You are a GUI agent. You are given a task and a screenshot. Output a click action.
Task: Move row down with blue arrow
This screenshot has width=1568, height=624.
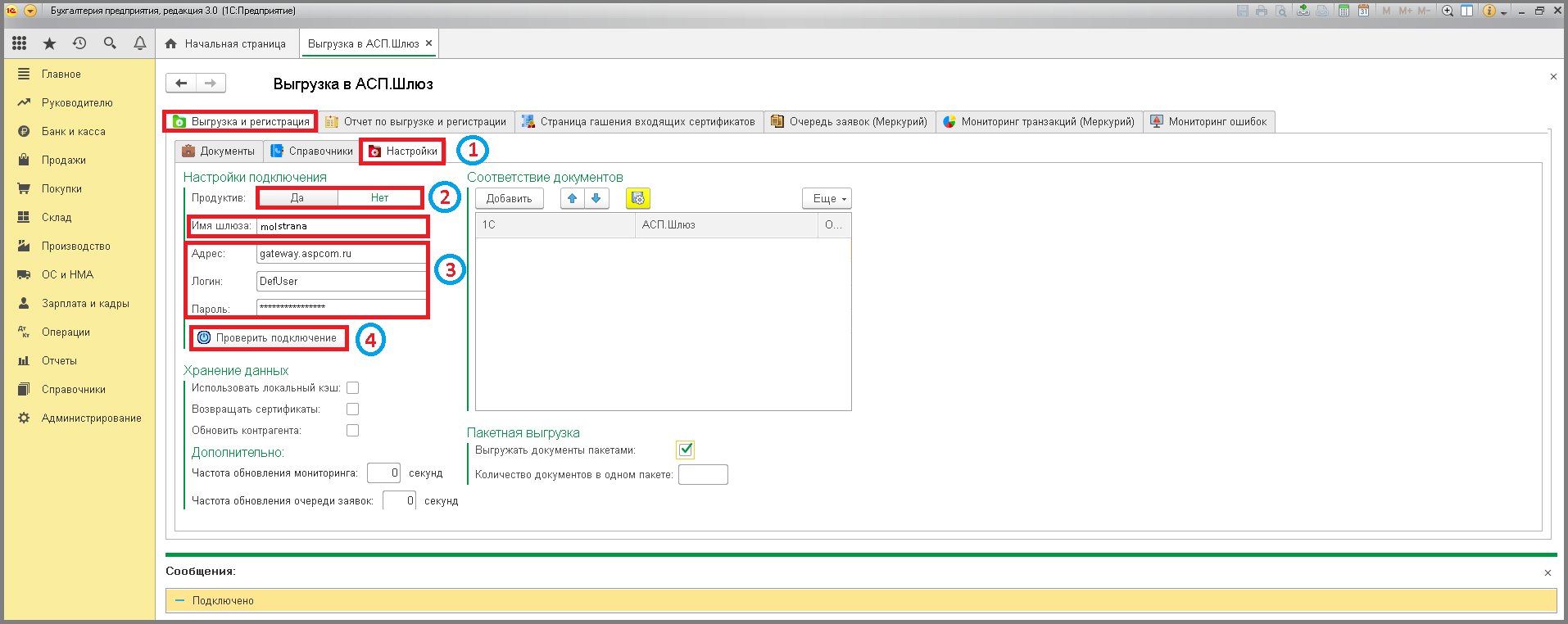[596, 198]
